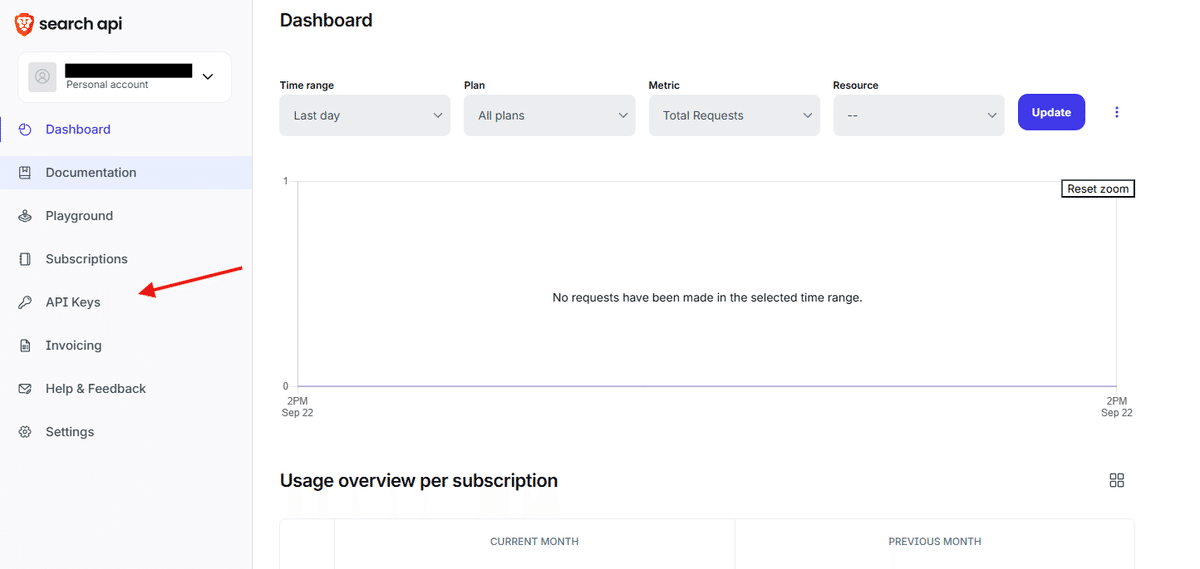Open the Resource dropdown
The width and height of the screenshot is (1200, 569).
[x=918, y=116]
